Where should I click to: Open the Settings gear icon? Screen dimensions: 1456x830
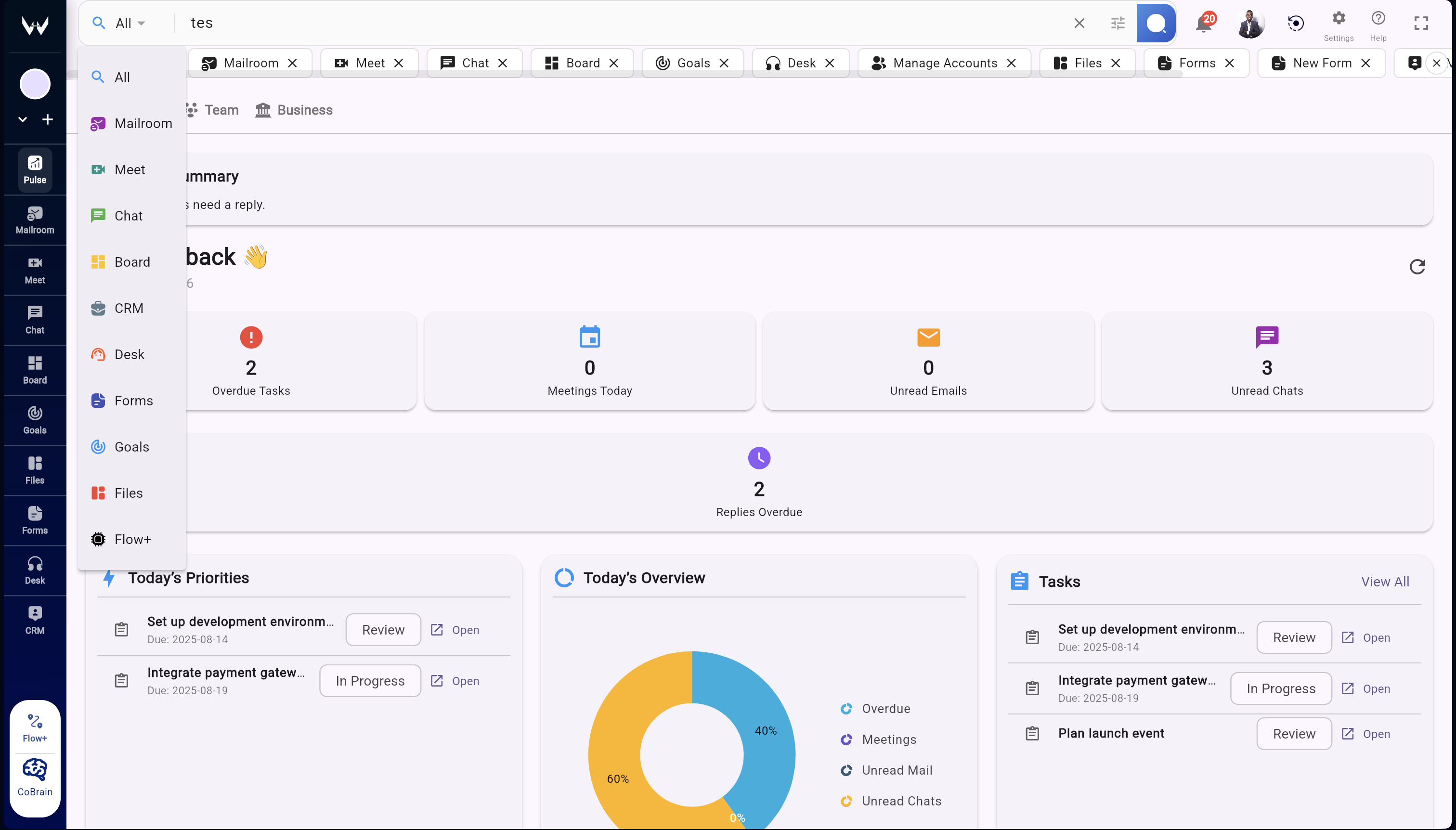[x=1338, y=18]
